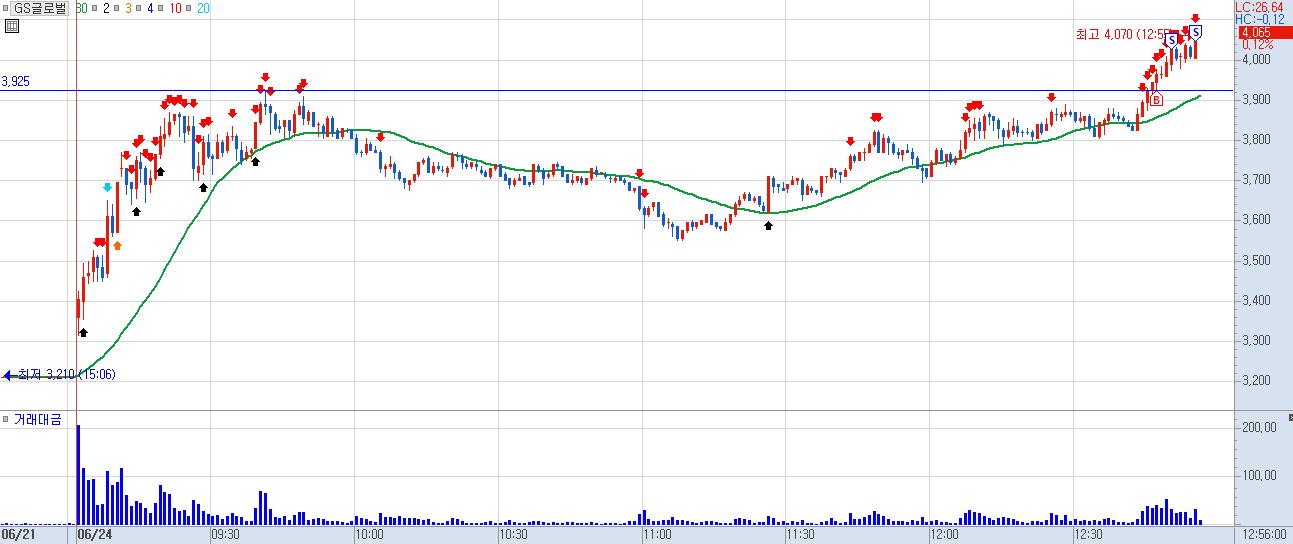The image size is (1293, 544).
Task: Click the 12:56:00 current time label
Action: (1263, 535)
